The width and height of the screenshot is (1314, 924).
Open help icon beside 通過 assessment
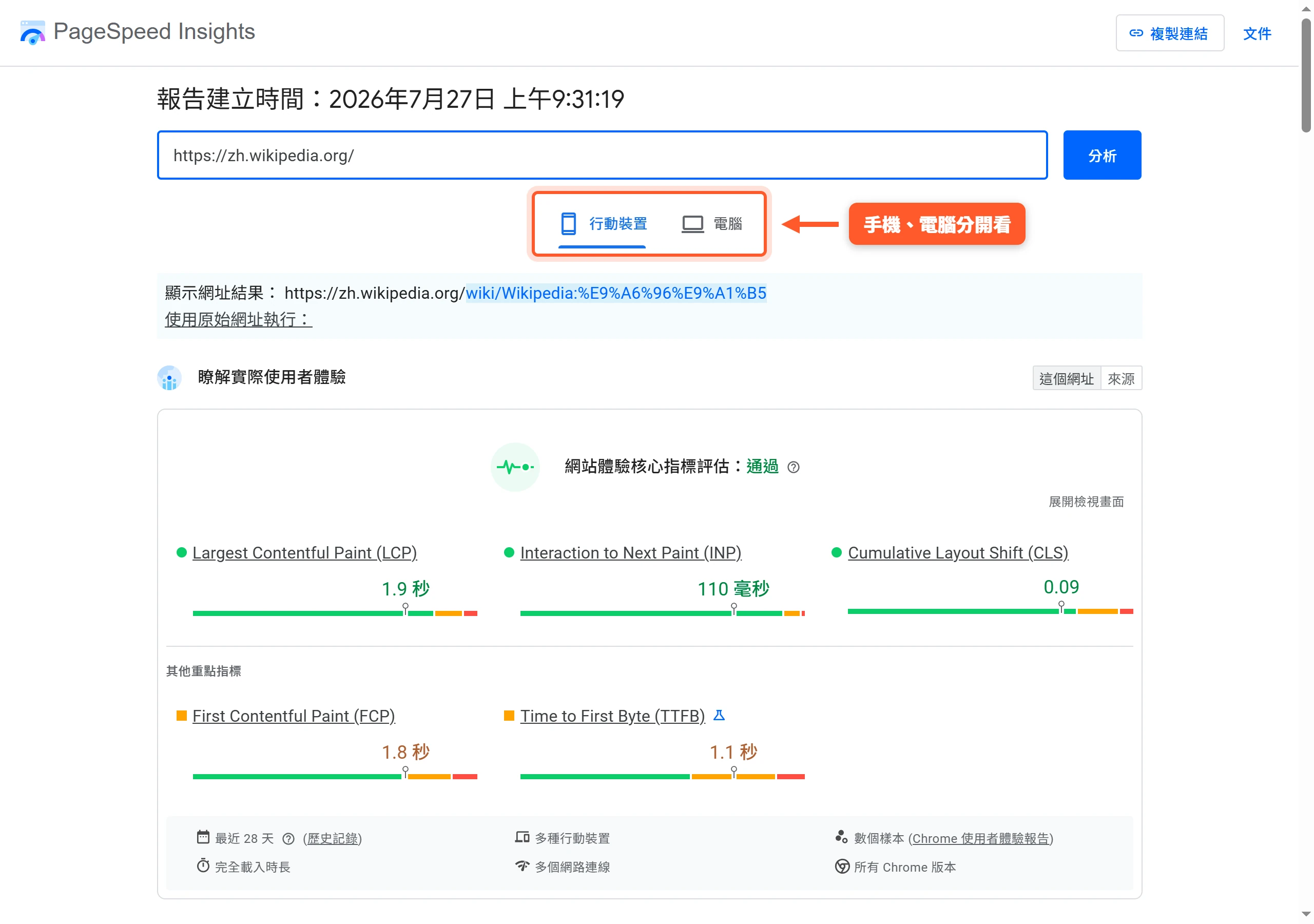(x=793, y=467)
